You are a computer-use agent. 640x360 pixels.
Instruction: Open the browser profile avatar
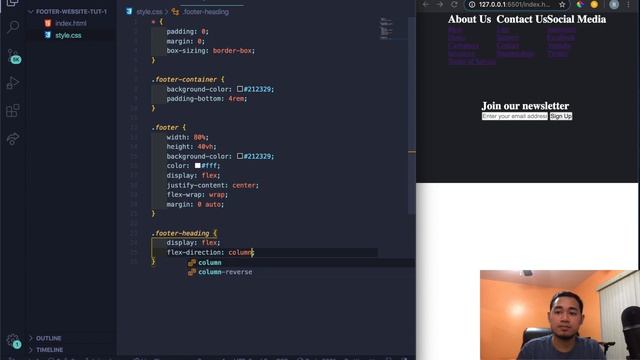point(614,4)
